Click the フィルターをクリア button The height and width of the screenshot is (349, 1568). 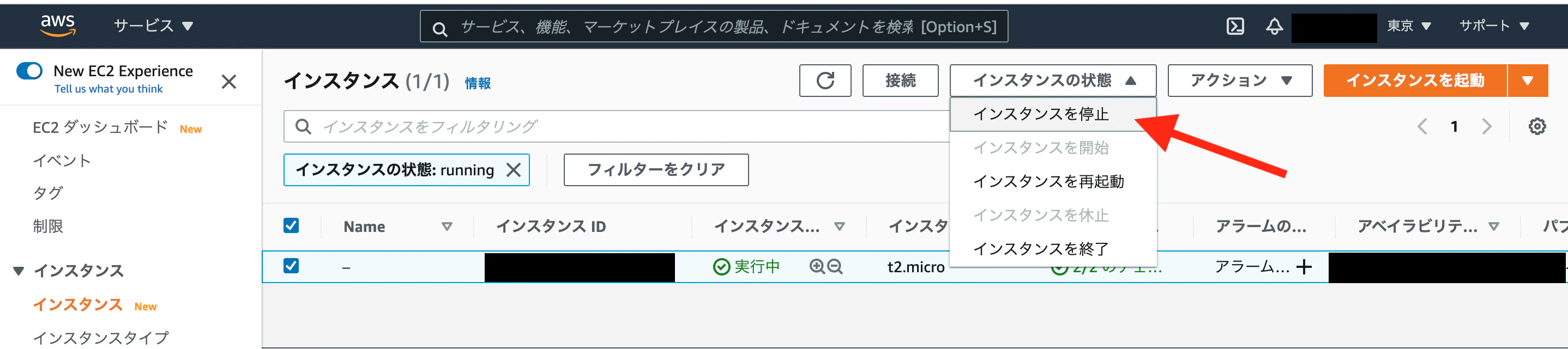[656, 170]
